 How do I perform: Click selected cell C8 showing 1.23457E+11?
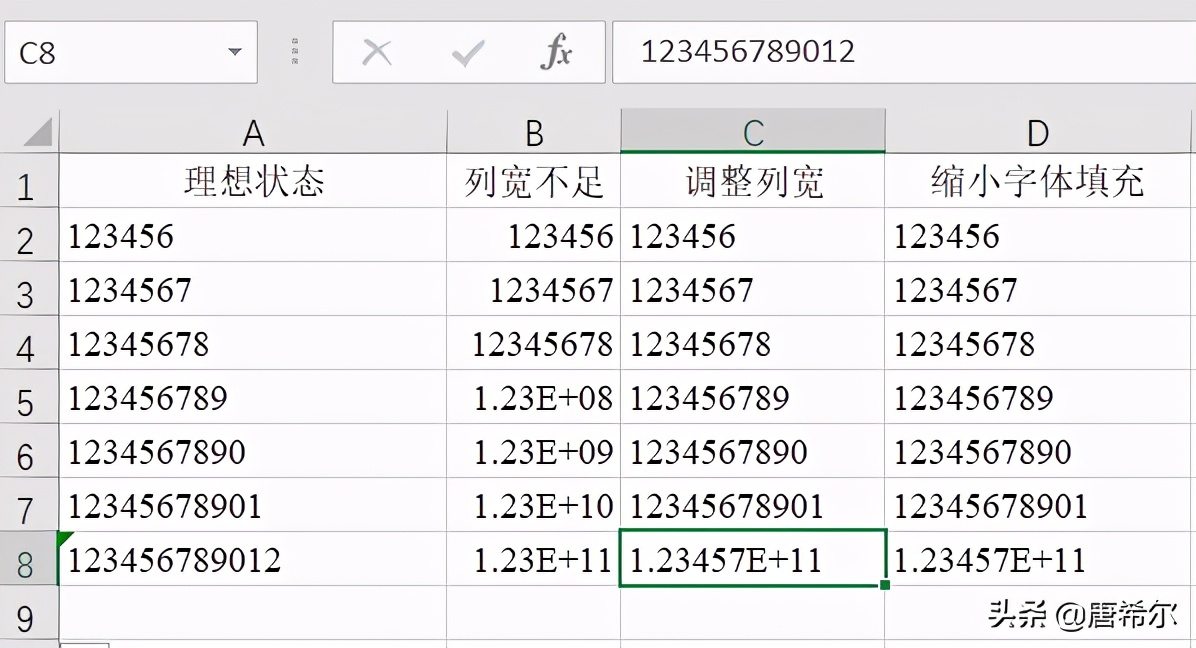tap(753, 560)
